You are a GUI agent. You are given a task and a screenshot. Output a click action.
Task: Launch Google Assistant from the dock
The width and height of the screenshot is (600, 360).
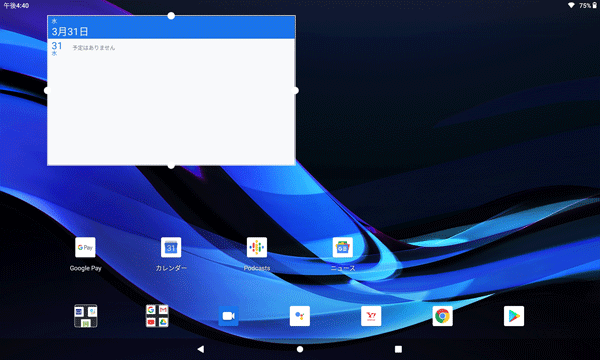click(x=300, y=316)
